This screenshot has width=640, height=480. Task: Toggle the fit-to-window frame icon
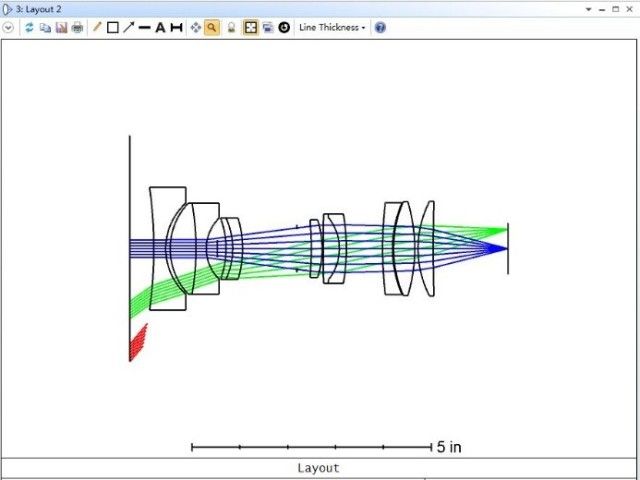[x=251, y=28]
